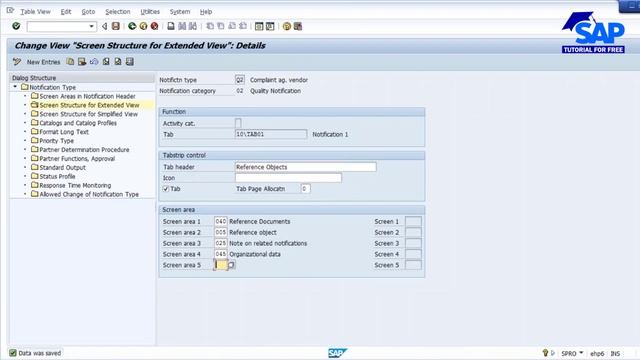640x360 pixels.
Task: Select Format Long Text node
Action: coord(64,132)
